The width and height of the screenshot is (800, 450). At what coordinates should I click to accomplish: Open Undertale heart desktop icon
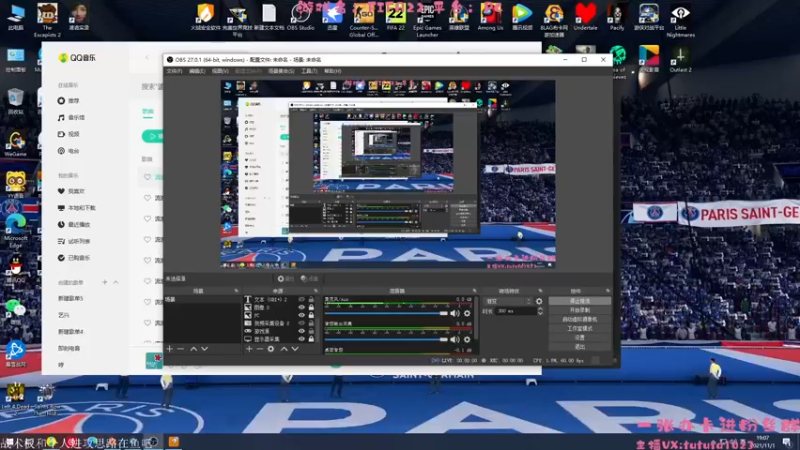click(x=585, y=17)
